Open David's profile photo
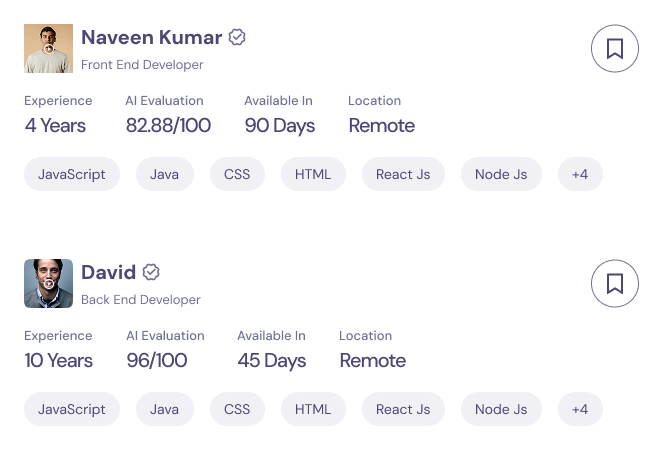 click(48, 284)
